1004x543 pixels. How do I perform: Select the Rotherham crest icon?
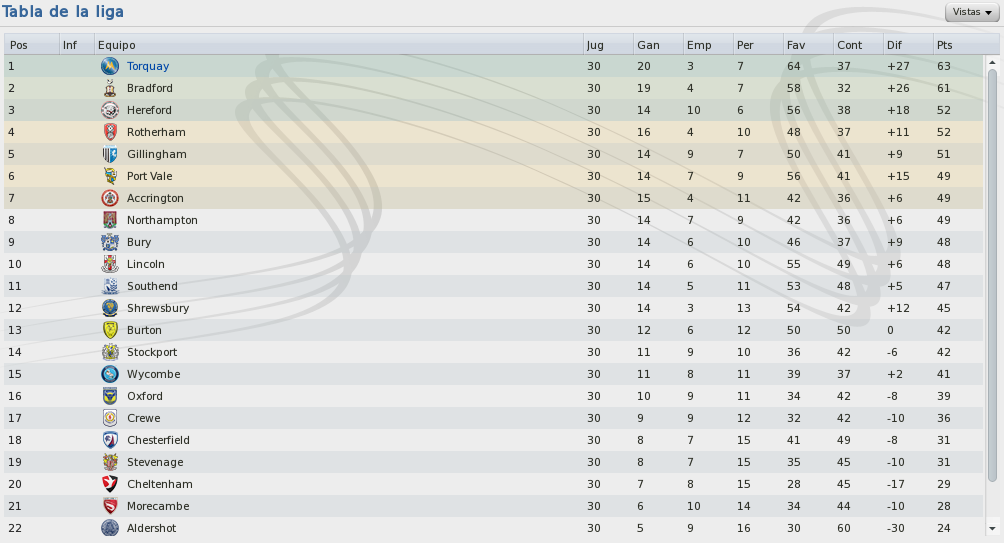[110, 132]
